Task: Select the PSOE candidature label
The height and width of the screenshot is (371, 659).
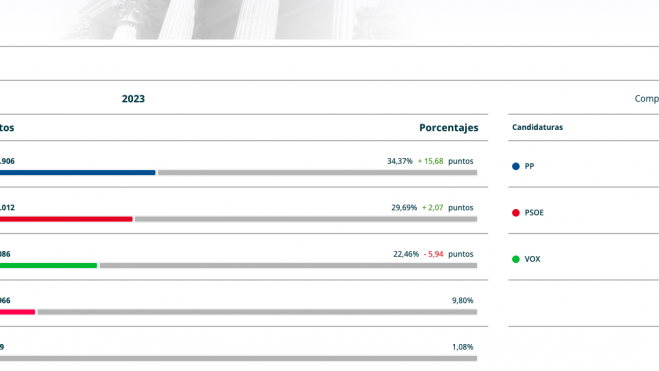Action: 534,213
